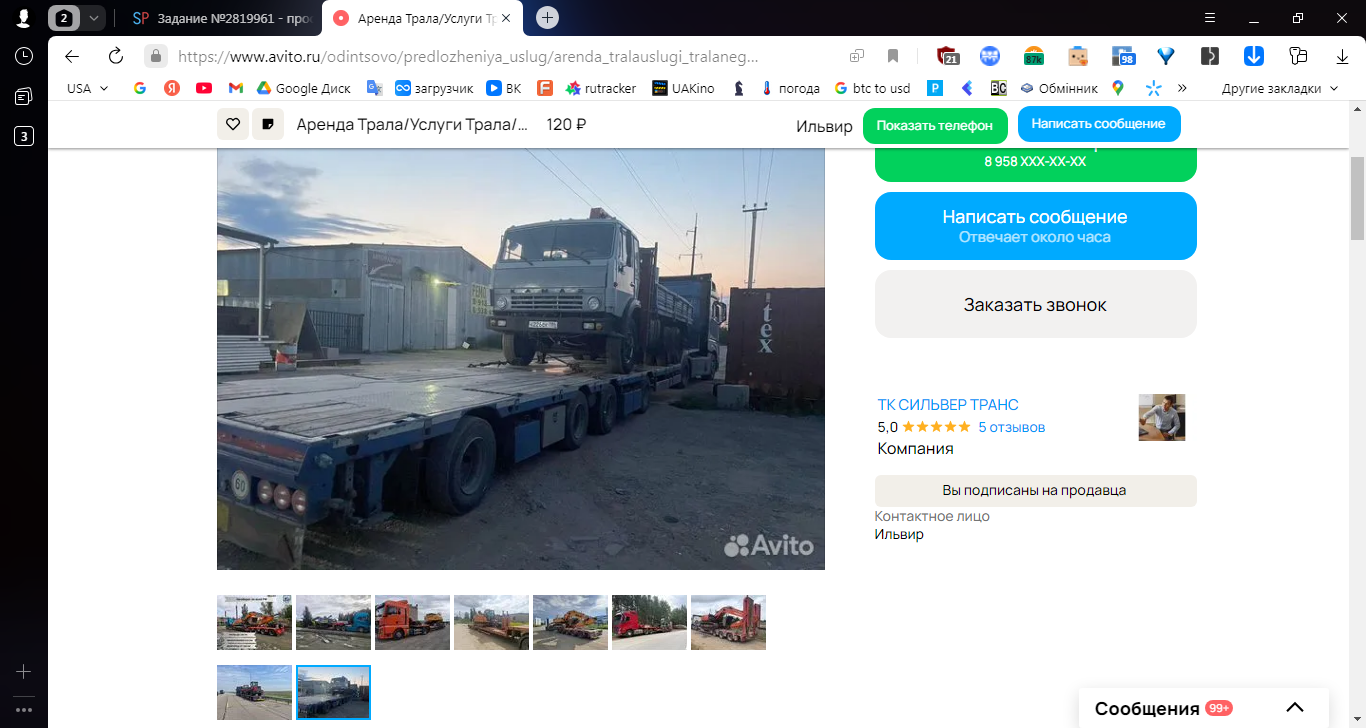Switch to the Задание №2819961 tab
1366x728 pixels.
pos(223,18)
